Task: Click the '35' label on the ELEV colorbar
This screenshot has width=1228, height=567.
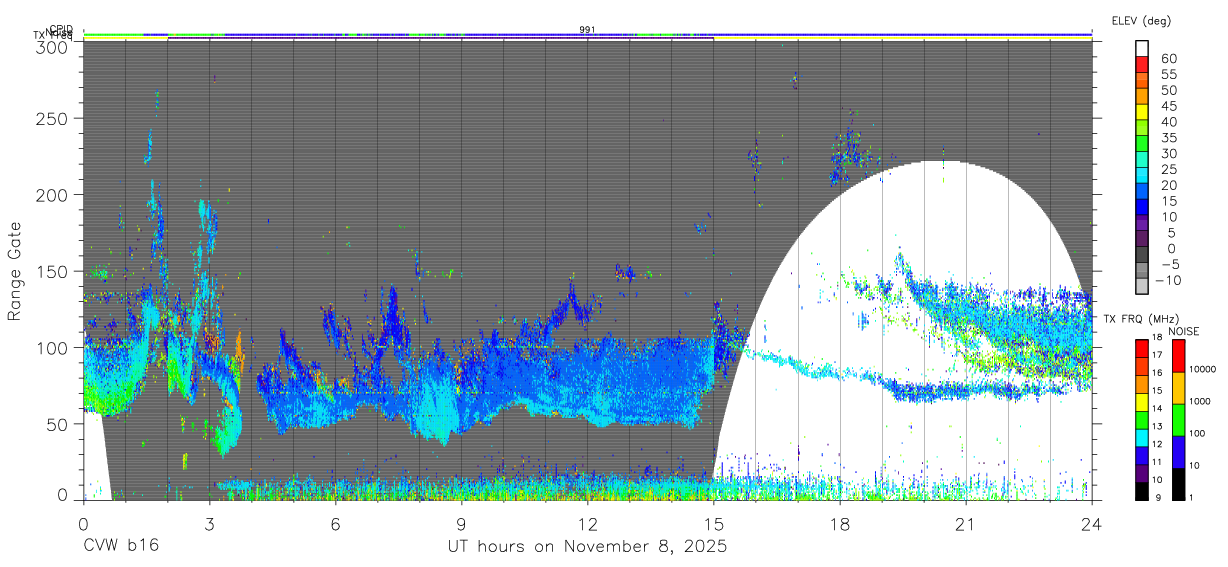Action: 1168,138
